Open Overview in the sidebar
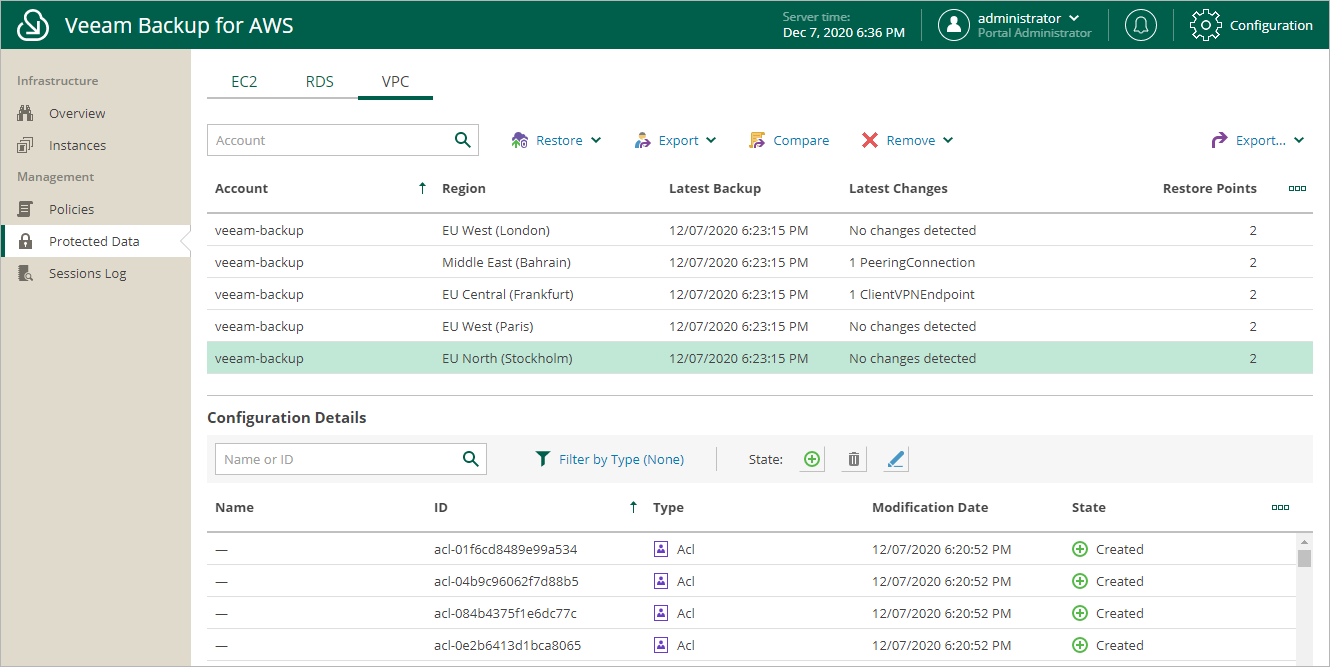 (x=77, y=114)
